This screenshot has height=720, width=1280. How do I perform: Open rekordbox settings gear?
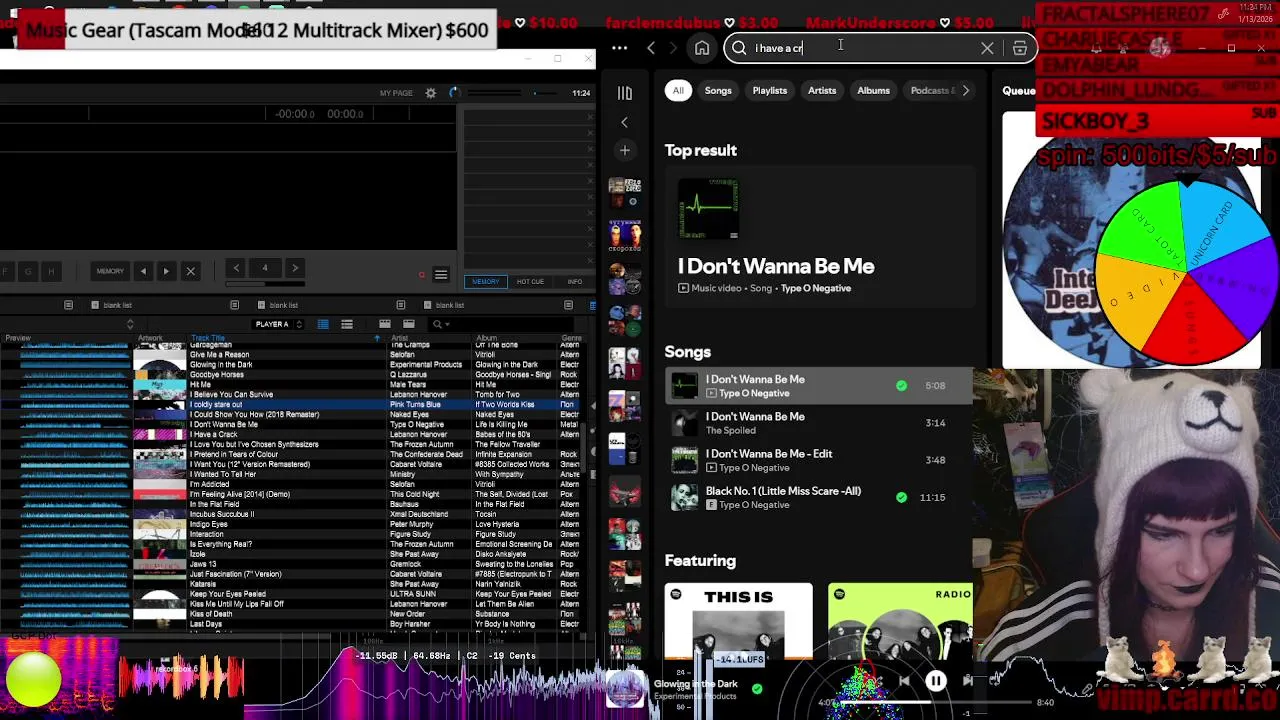[x=431, y=93]
